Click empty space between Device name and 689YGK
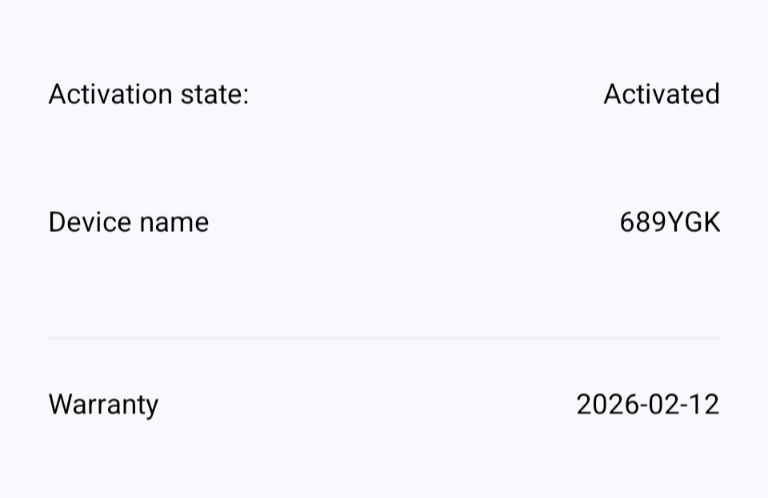This screenshot has height=498, width=768. (410, 222)
